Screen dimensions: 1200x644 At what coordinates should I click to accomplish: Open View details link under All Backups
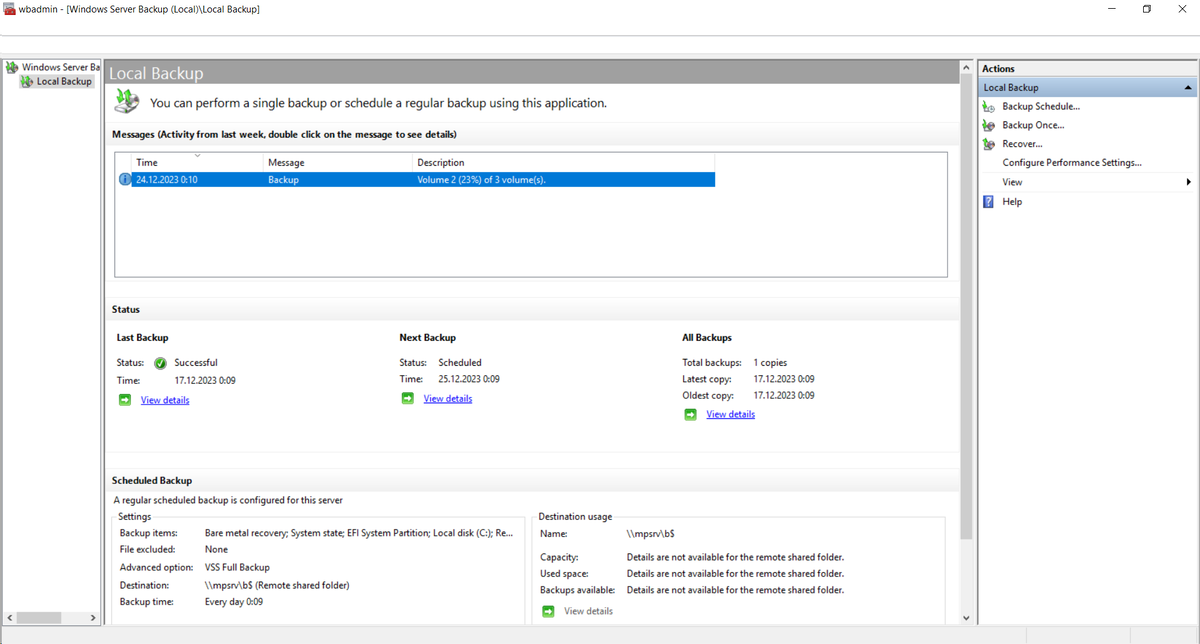[731, 414]
